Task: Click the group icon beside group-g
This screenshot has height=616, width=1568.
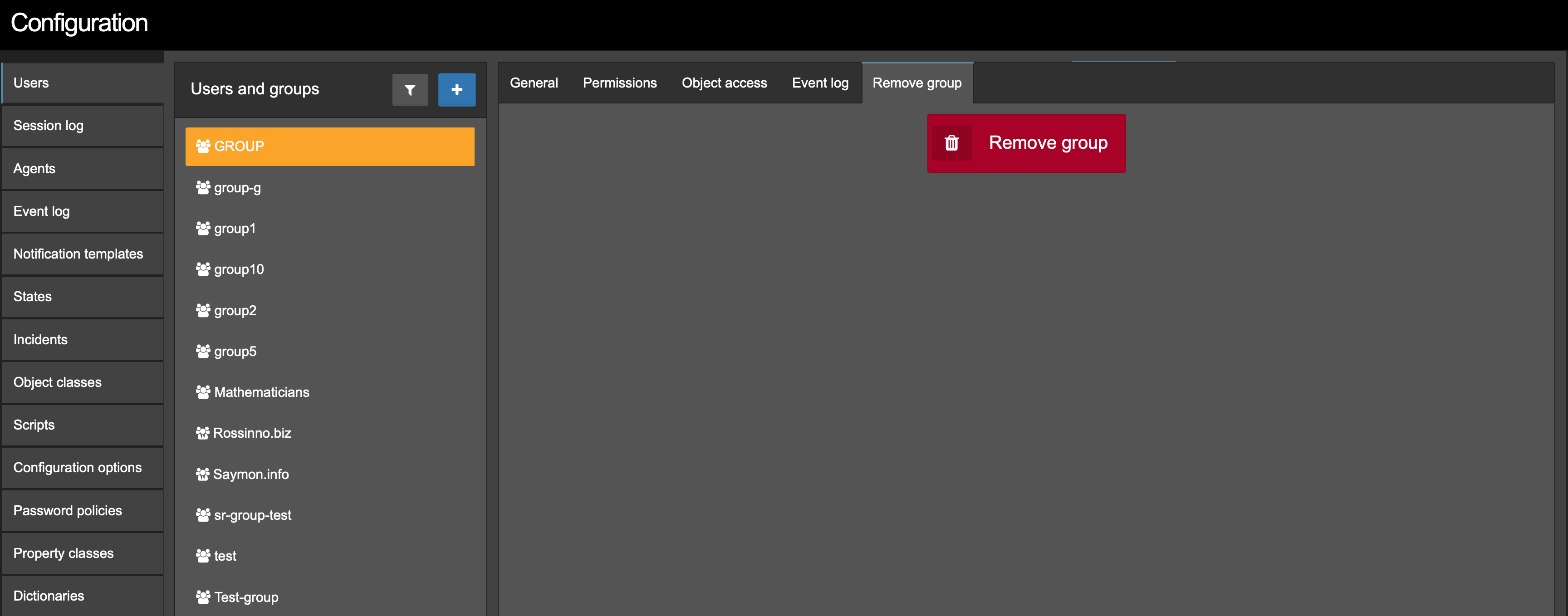Action: [203, 187]
